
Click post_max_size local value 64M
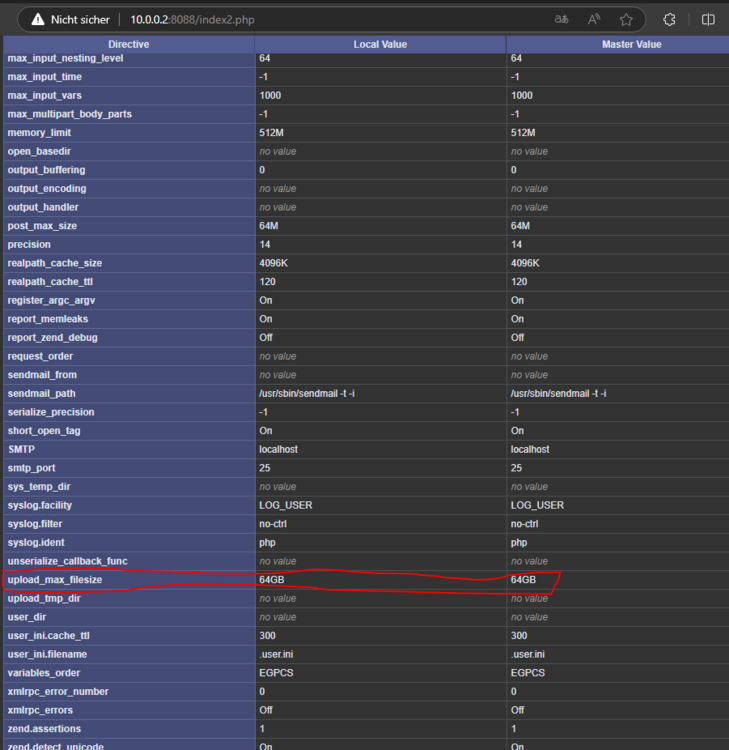(268, 226)
